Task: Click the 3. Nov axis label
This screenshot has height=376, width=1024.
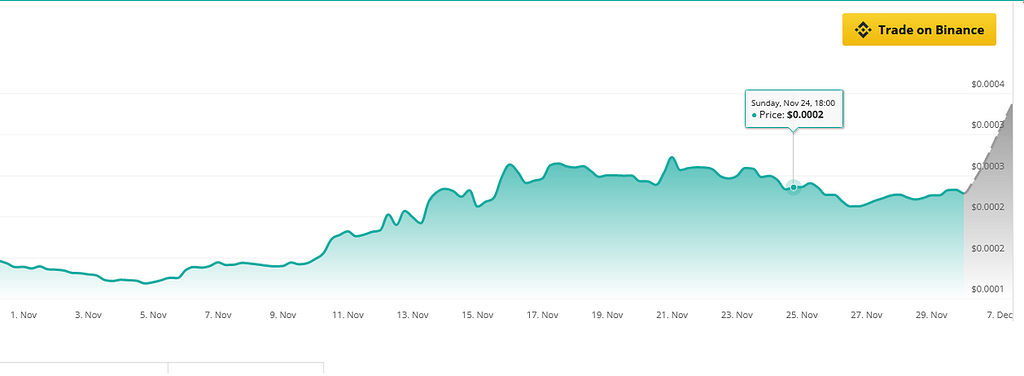Action: click(x=88, y=315)
